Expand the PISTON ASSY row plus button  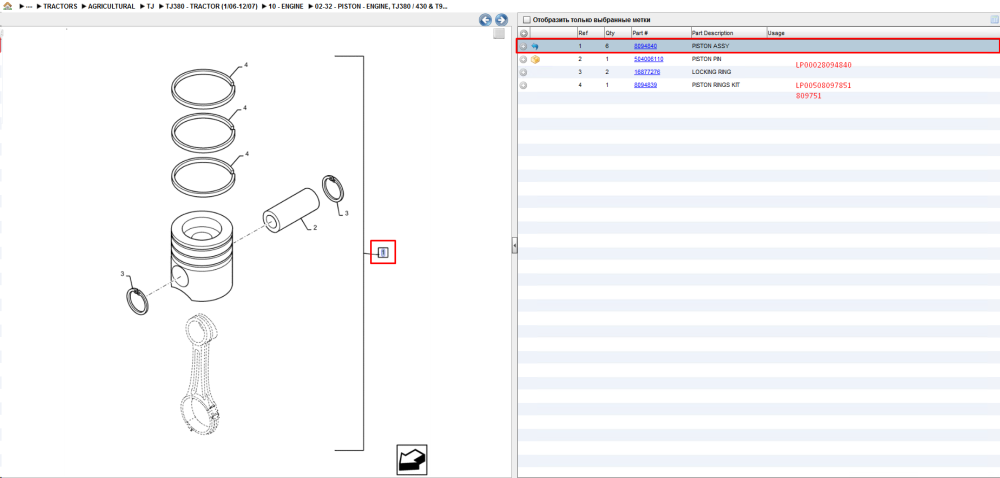[x=524, y=47]
